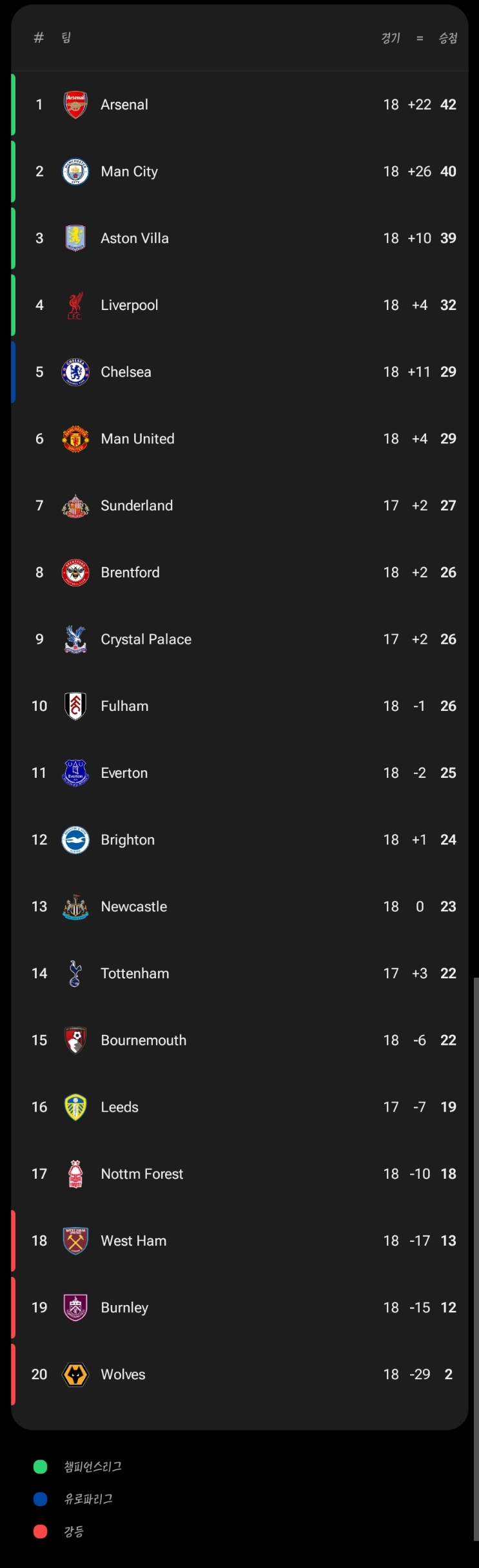Click the 경기 matches column header
This screenshot has height=1568, width=479.
pyautogui.click(x=391, y=38)
